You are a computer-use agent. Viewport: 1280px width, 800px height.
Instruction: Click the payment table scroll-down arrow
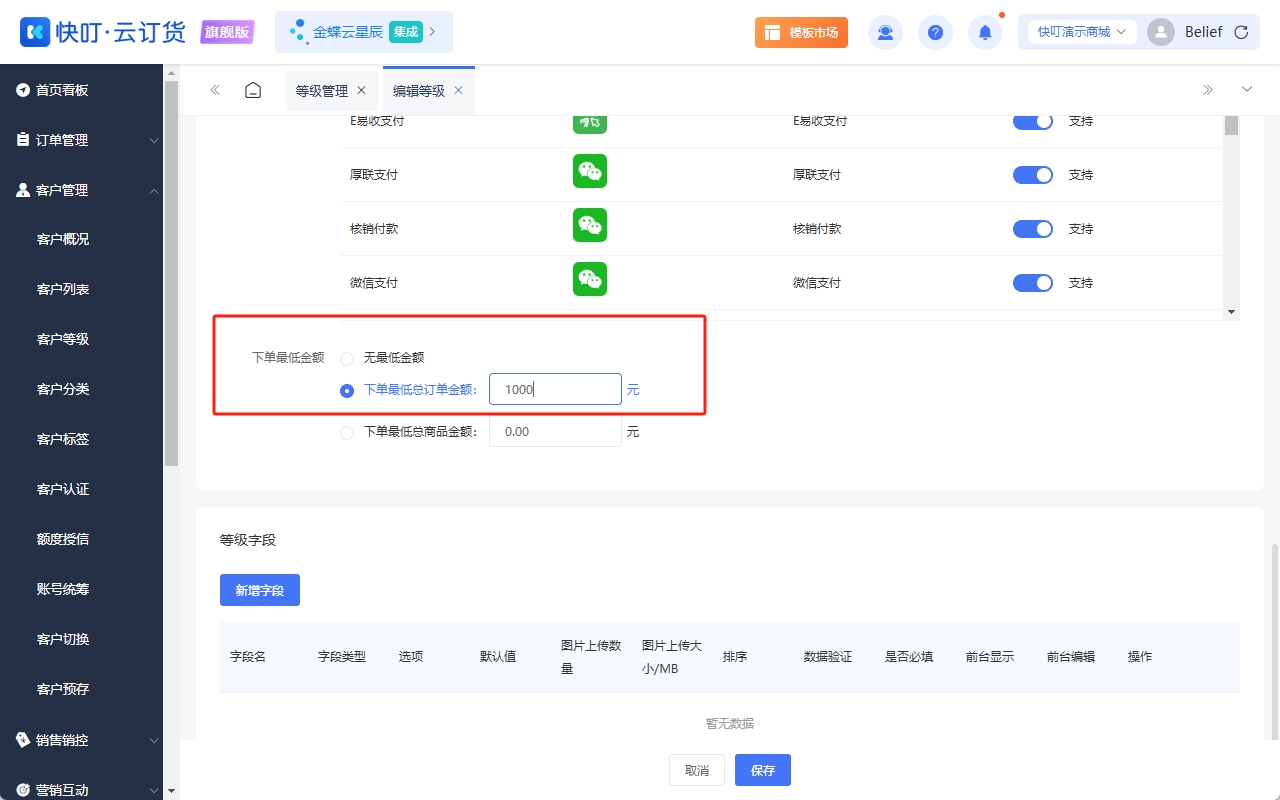point(1231,313)
